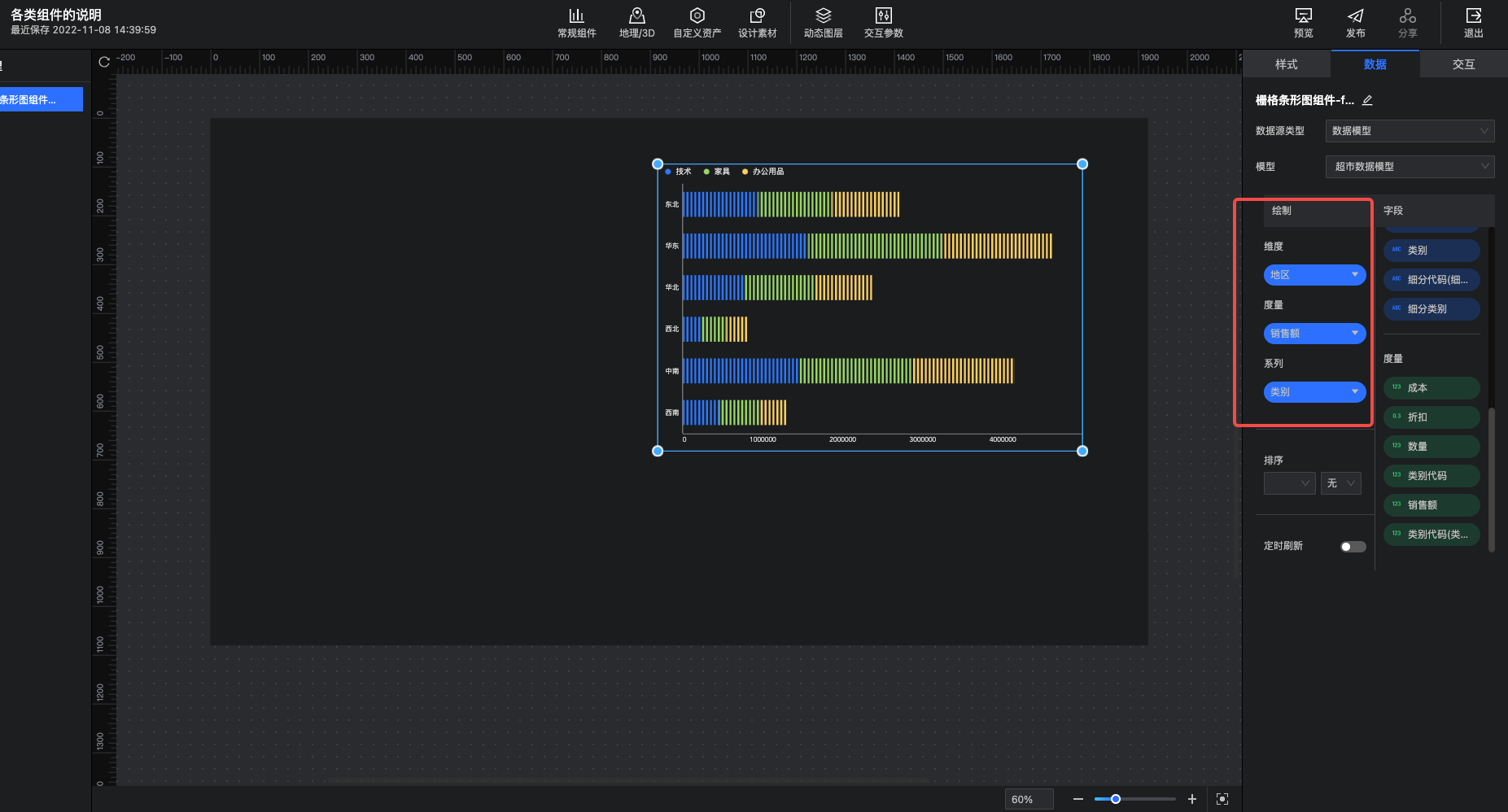Open the 交互参数 interaction parameters
This screenshot has height=812, width=1508.
coord(883,23)
